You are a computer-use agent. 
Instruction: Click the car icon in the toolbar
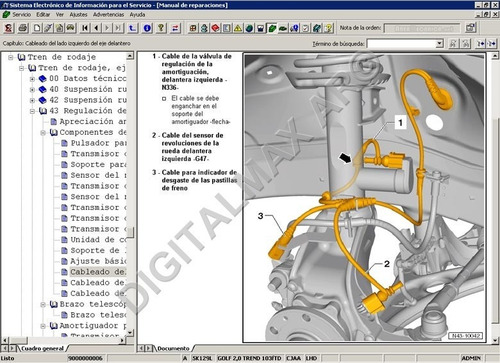pyautogui.click(x=70, y=28)
